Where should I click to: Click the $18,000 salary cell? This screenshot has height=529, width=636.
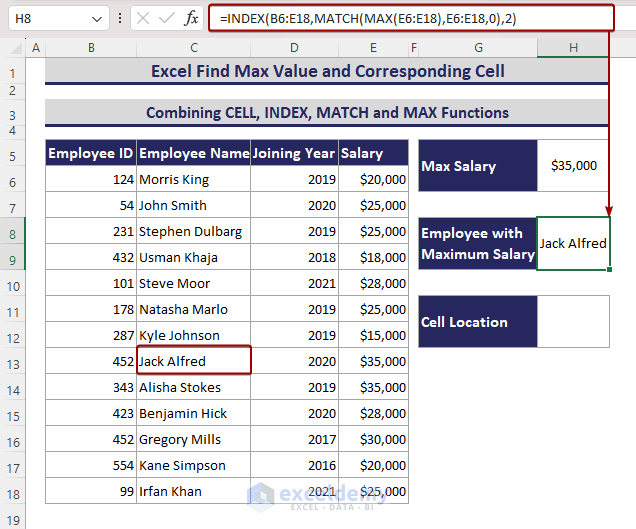tap(374, 257)
